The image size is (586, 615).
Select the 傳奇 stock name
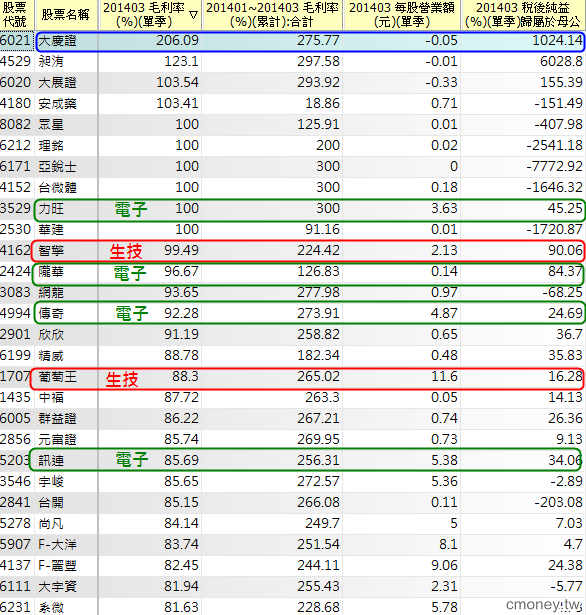click(51, 314)
